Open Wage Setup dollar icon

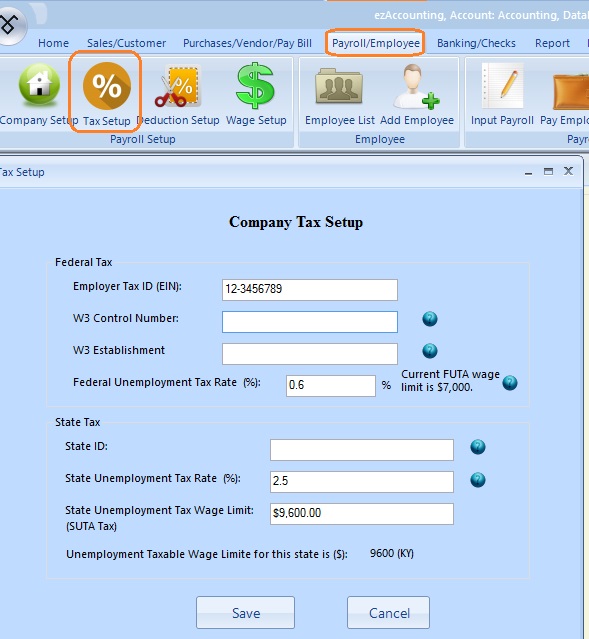click(256, 86)
